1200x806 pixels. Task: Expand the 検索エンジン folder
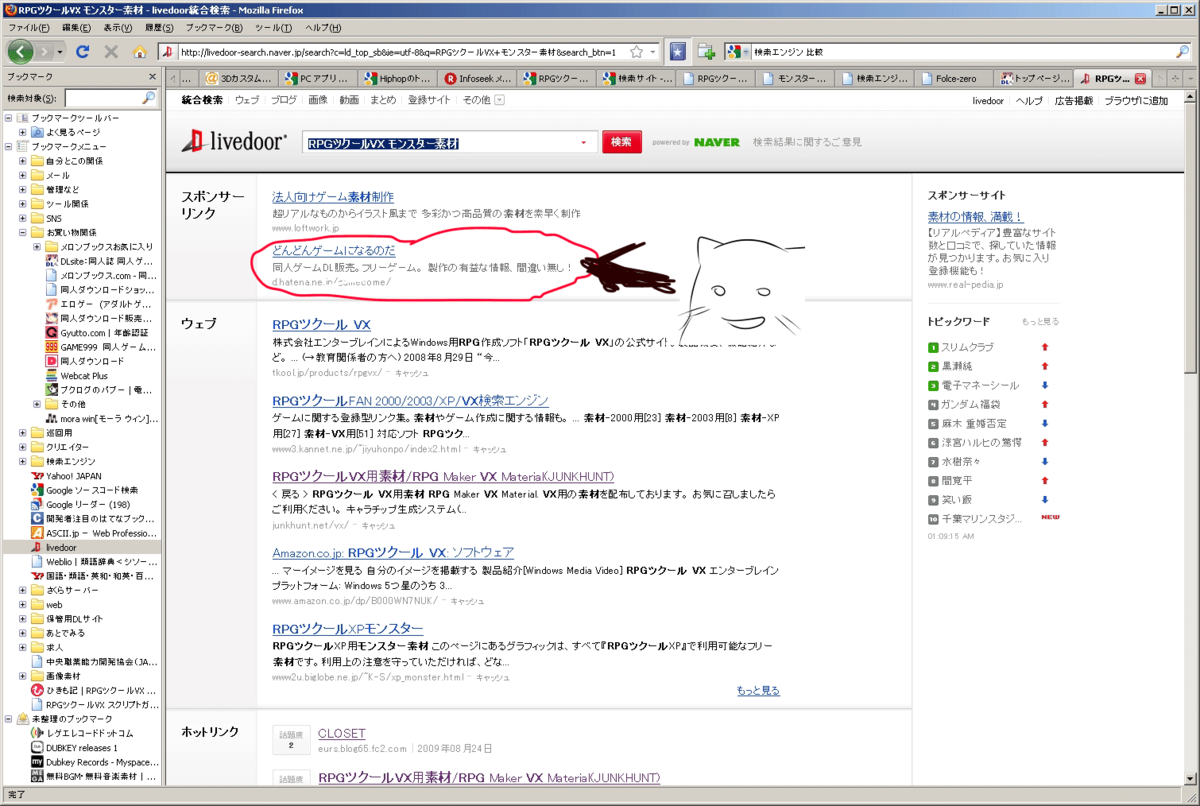pos(23,462)
